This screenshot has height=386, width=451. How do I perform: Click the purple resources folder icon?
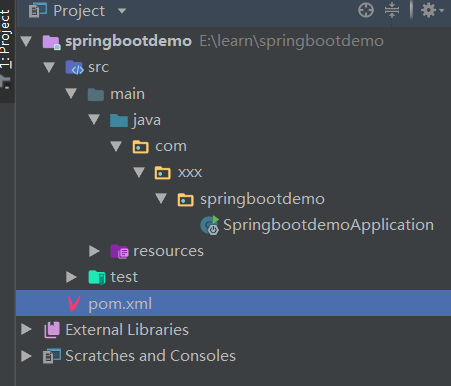coord(119,251)
